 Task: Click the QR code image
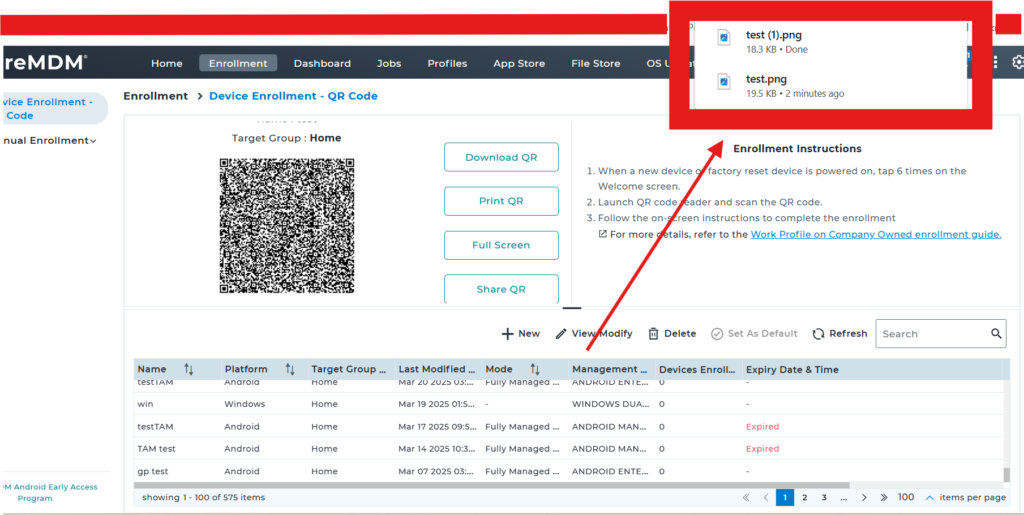[287, 225]
